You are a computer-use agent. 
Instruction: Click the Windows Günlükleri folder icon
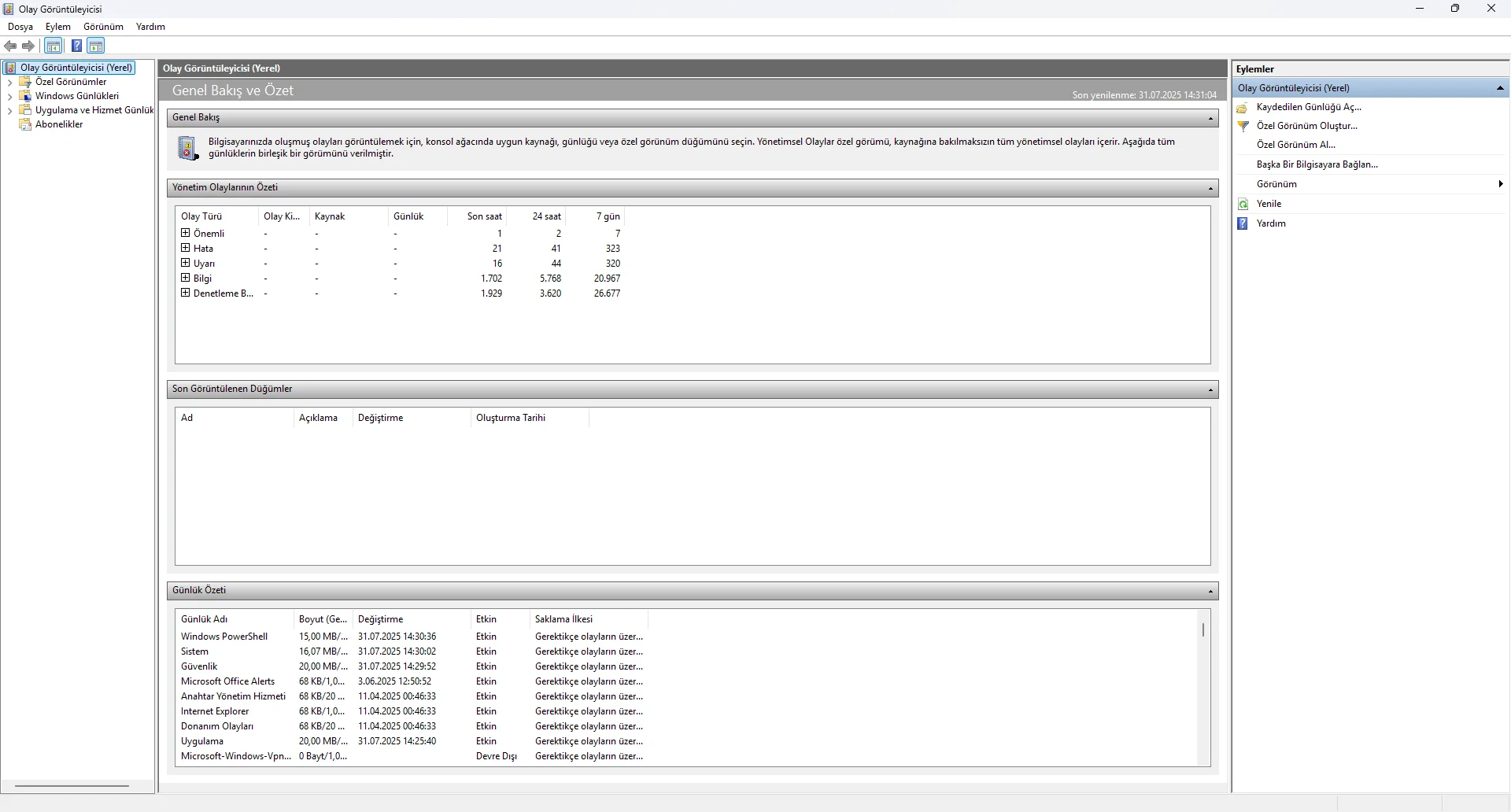click(25, 96)
